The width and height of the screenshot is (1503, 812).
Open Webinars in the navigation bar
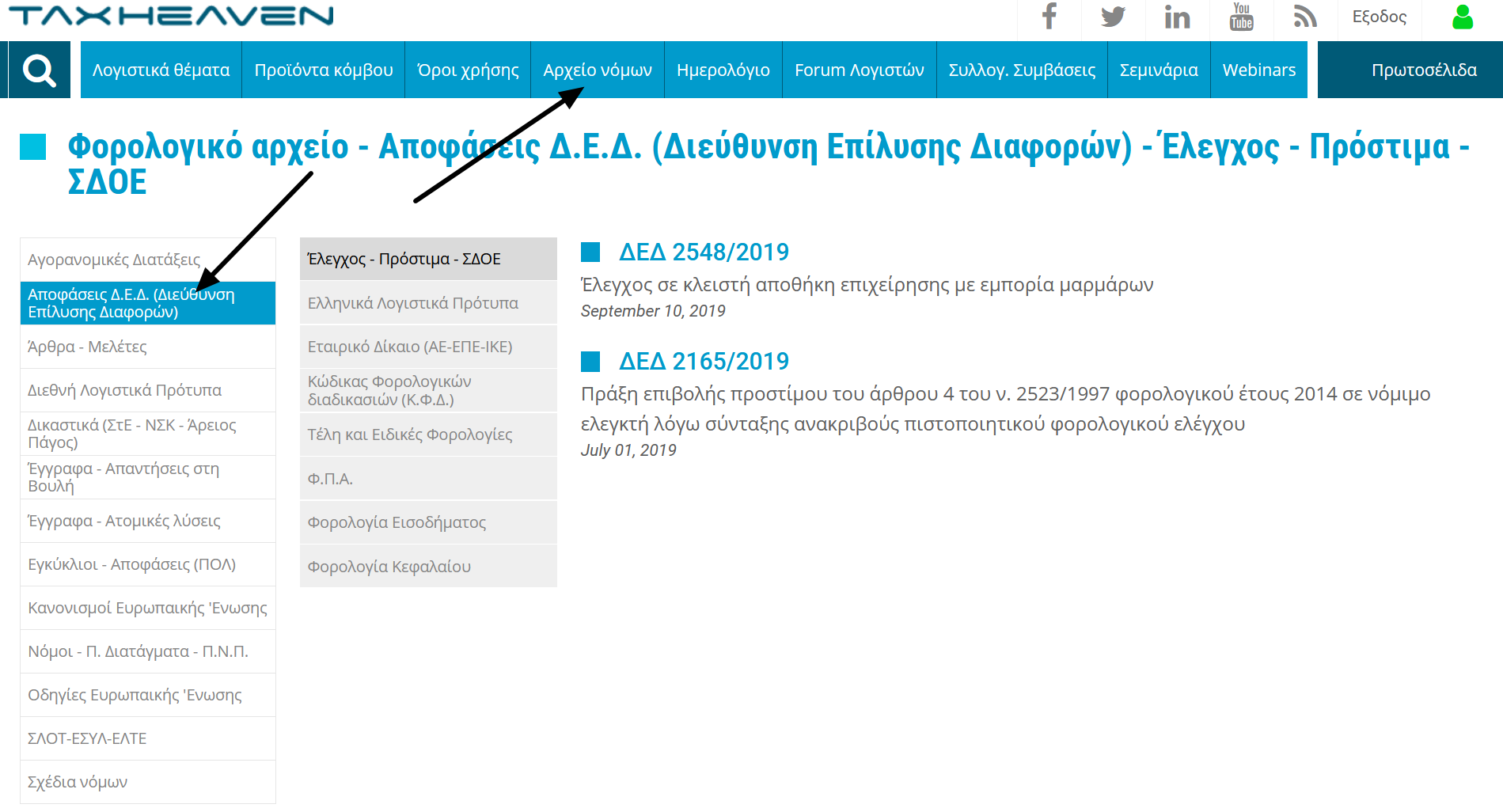click(x=1258, y=70)
